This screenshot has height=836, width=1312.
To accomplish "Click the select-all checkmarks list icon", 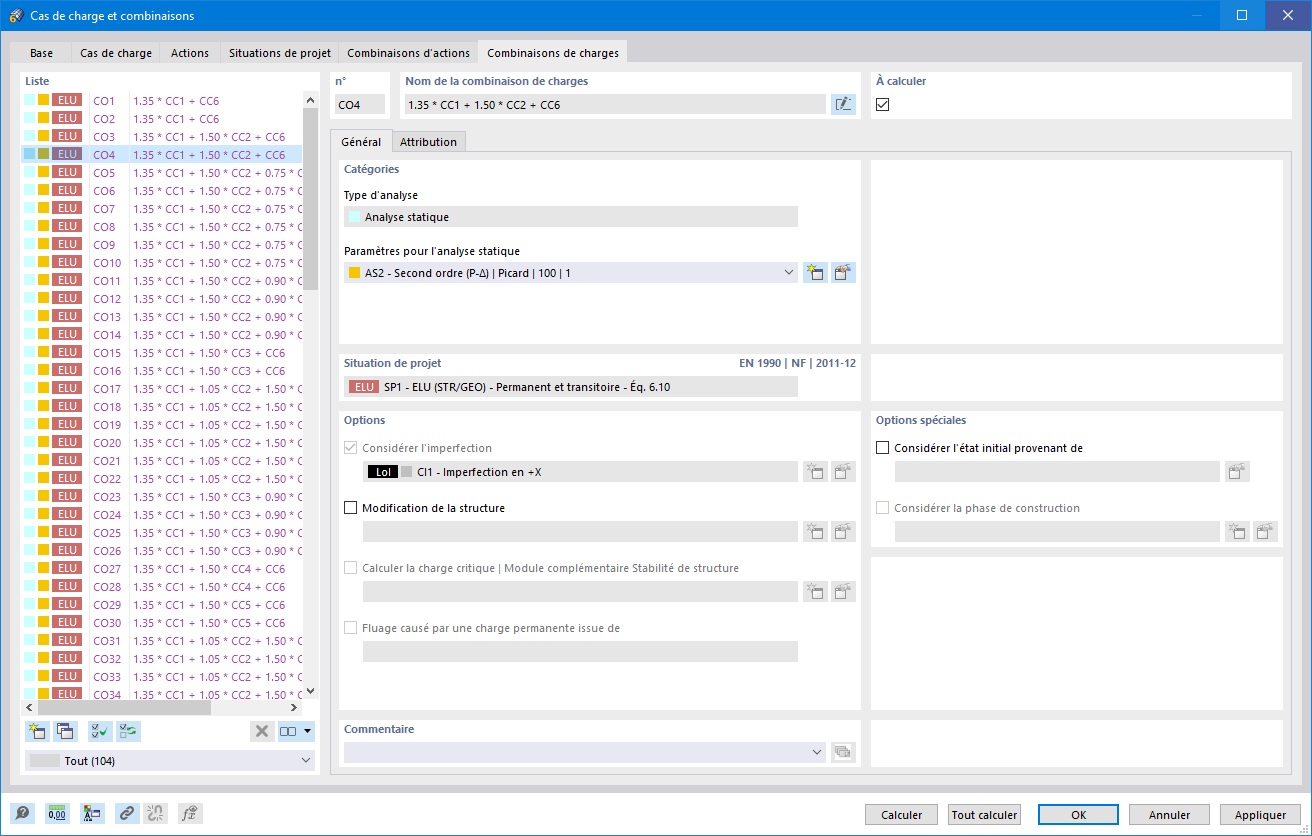I will click(x=99, y=731).
